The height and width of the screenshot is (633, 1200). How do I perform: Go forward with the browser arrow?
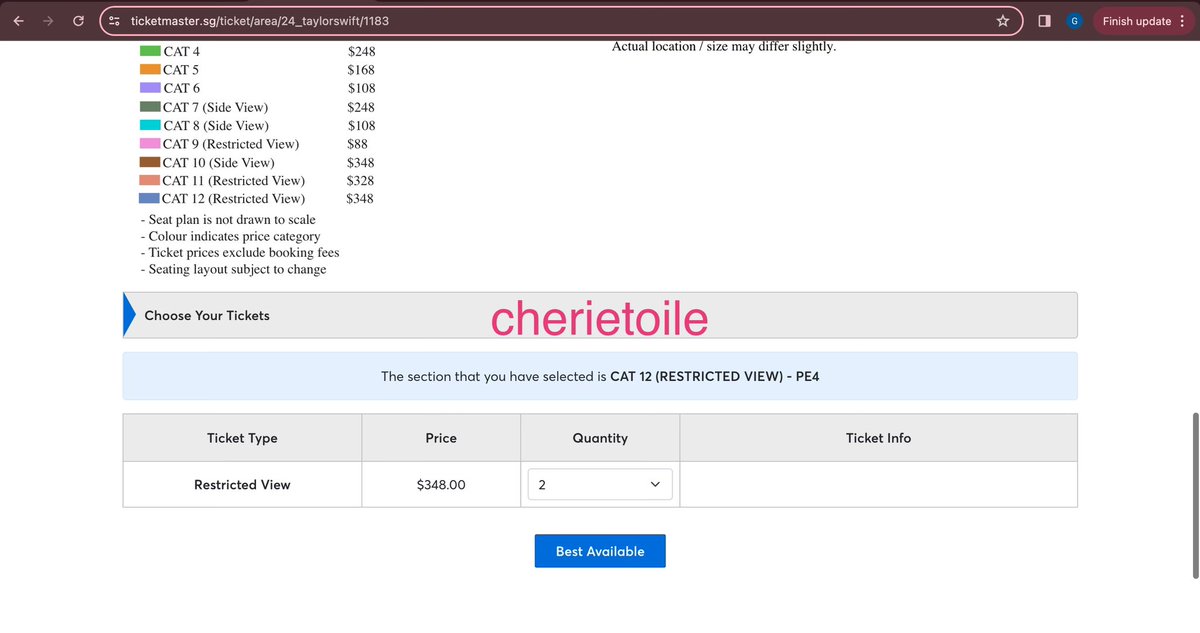click(x=48, y=21)
